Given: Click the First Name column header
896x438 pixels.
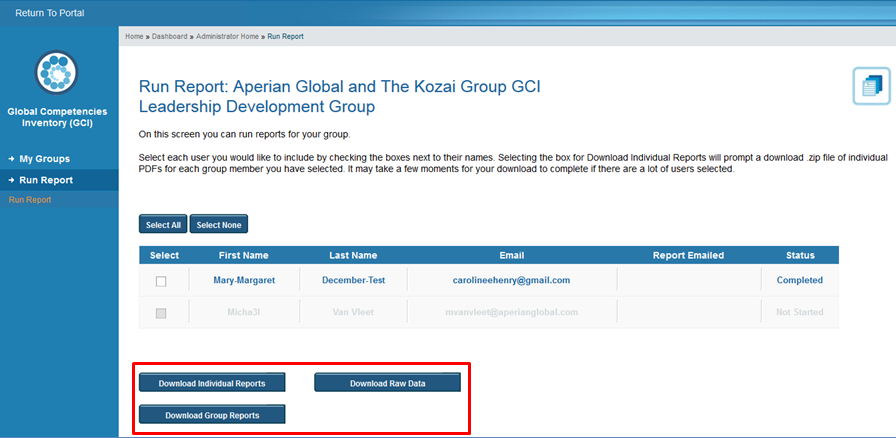Looking at the screenshot, I should (x=243, y=255).
